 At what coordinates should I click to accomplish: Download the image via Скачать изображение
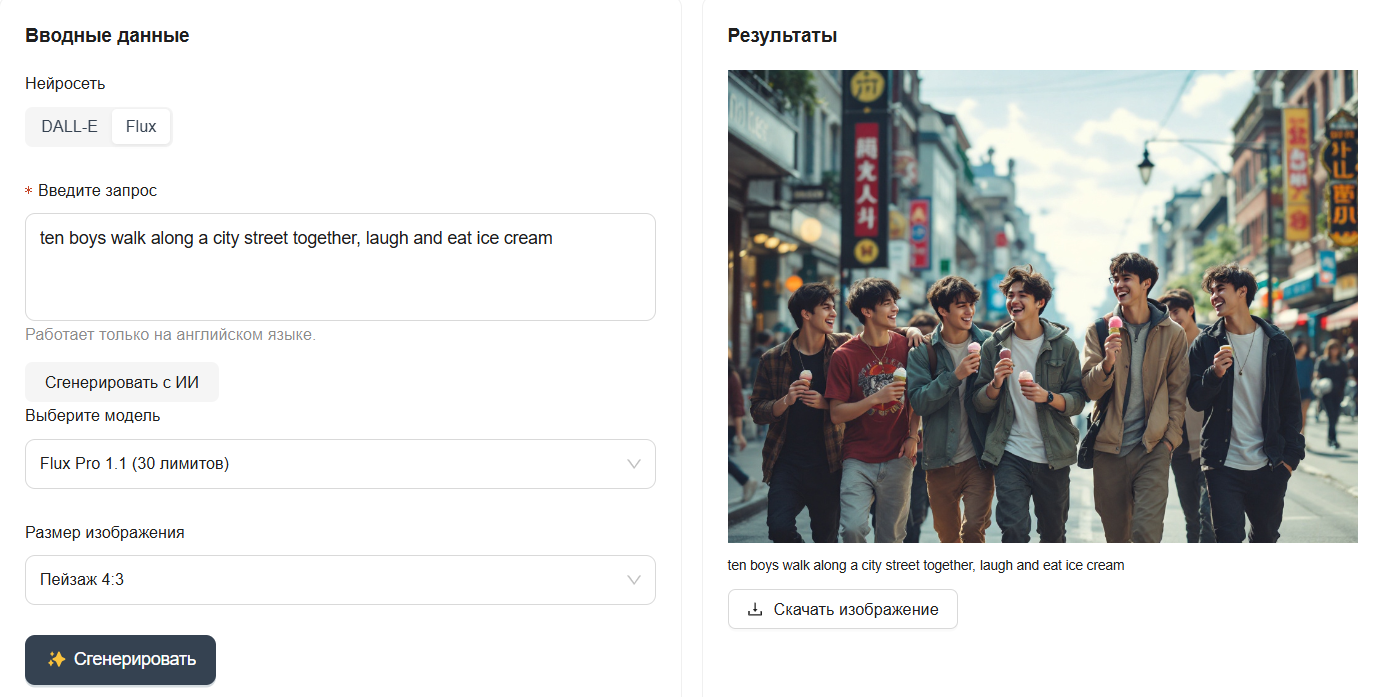tap(843, 609)
